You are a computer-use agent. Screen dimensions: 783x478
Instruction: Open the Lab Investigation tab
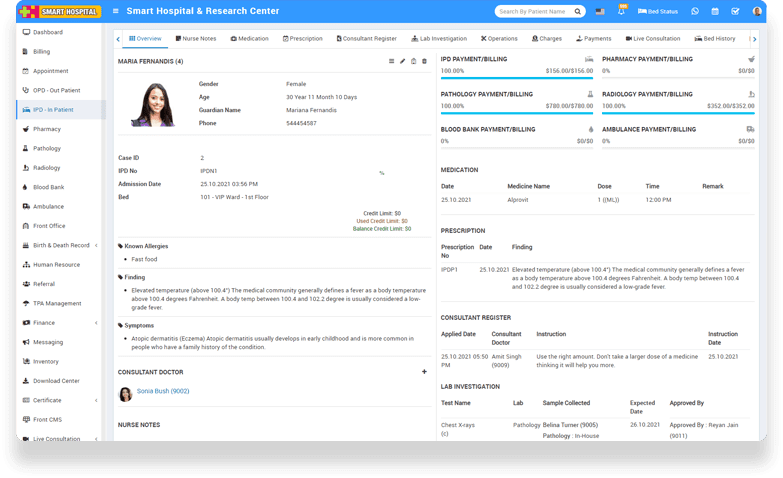point(439,38)
